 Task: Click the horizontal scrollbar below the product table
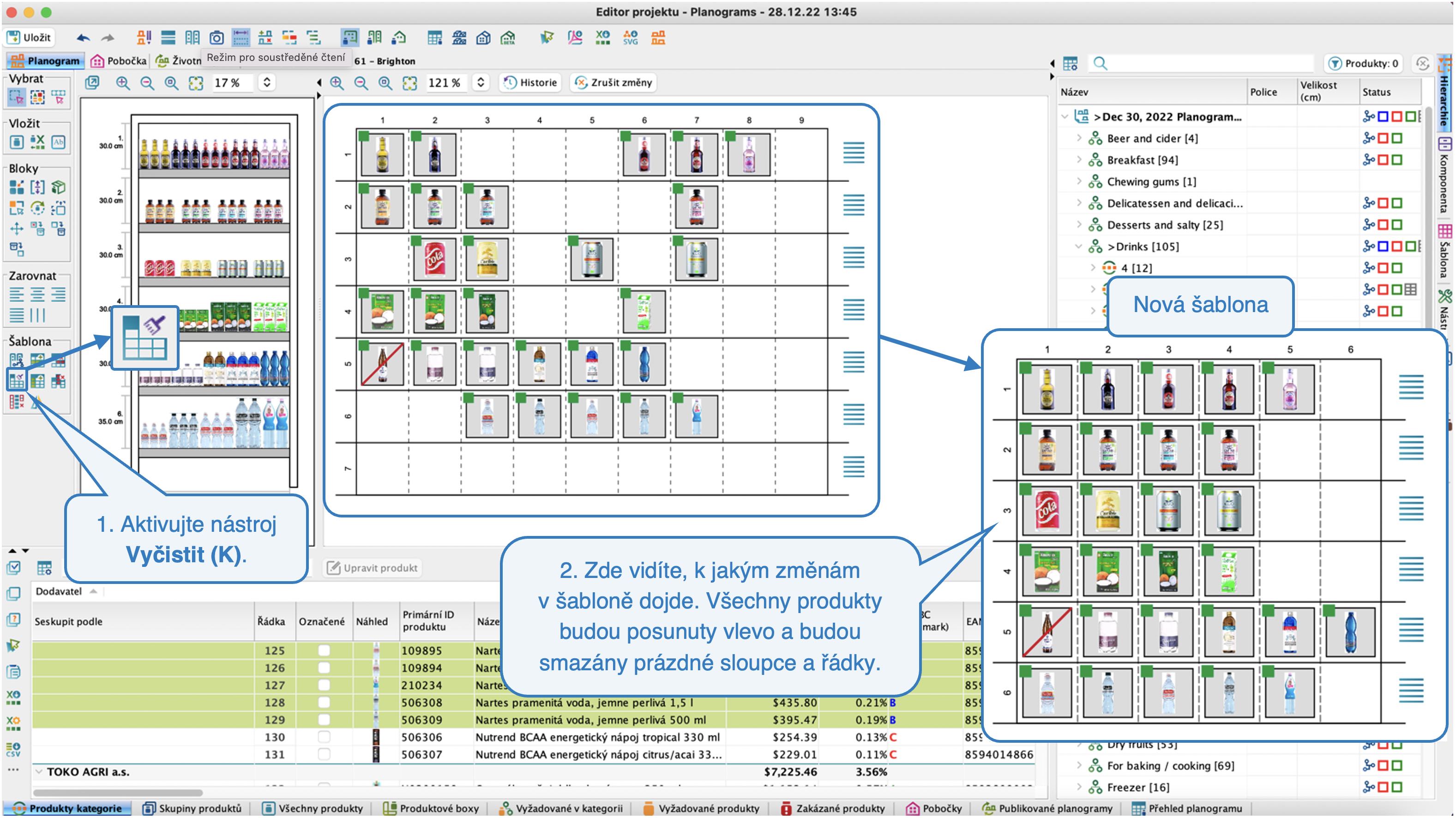[118, 792]
